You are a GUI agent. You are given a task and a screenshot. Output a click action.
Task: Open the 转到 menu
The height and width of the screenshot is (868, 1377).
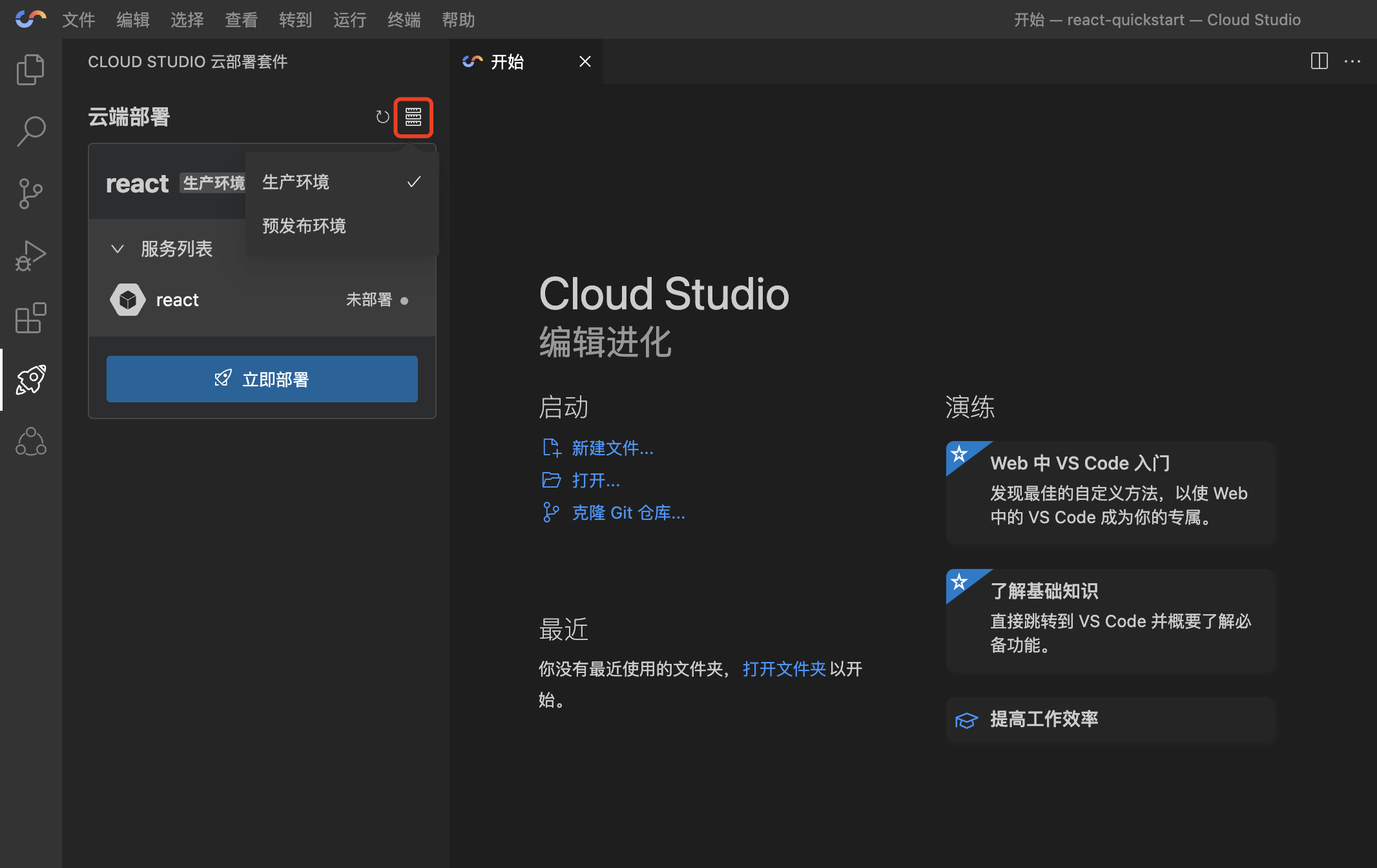click(x=296, y=20)
